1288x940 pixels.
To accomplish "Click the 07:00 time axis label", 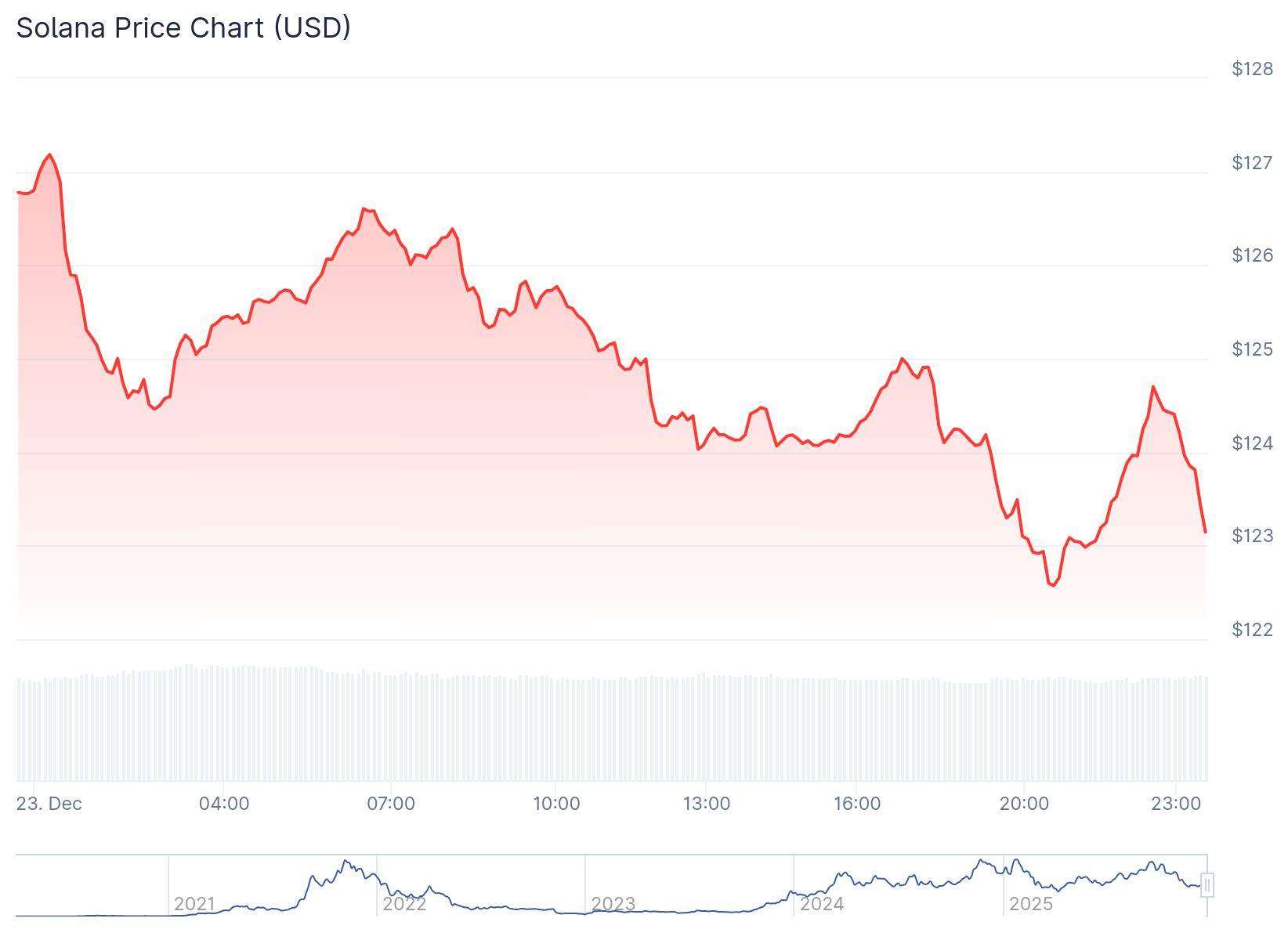I will tap(391, 804).
